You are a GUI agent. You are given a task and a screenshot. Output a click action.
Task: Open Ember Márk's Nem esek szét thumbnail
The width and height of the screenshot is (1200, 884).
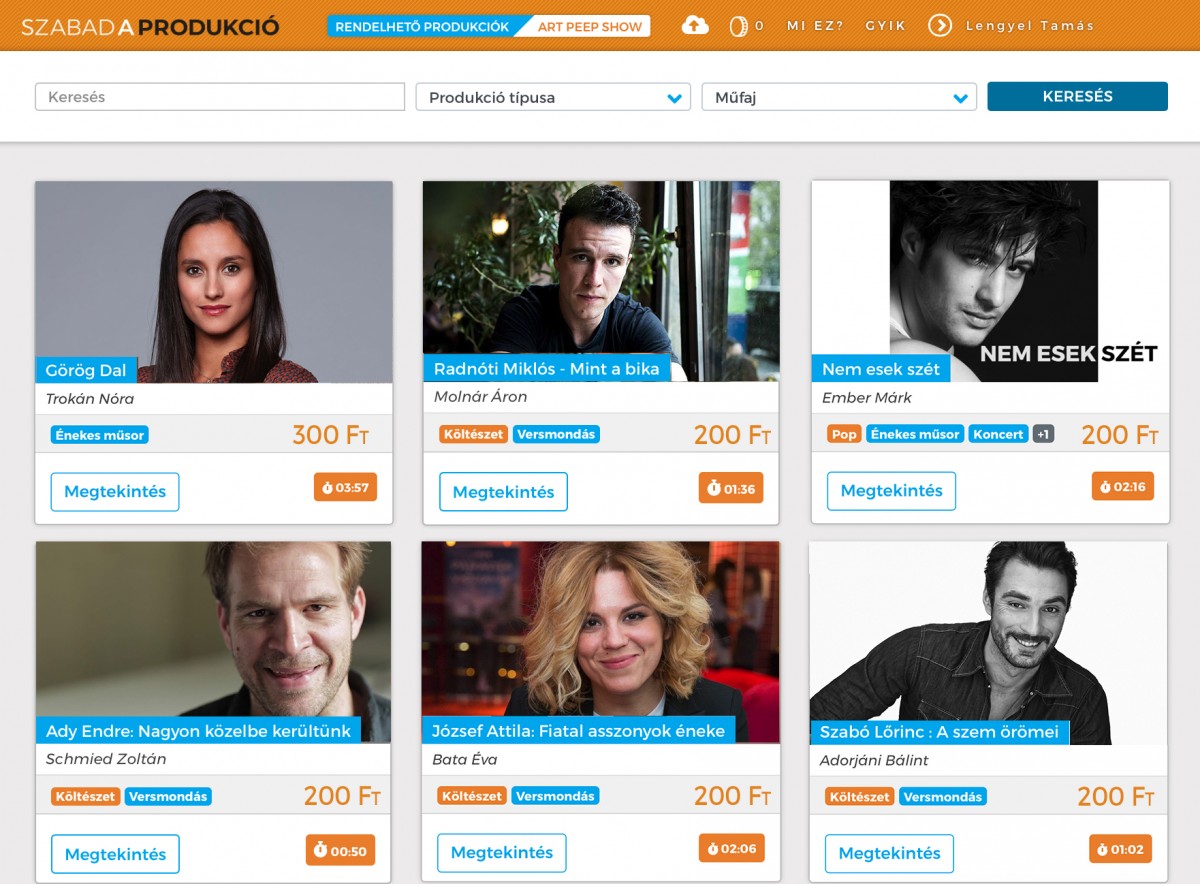pos(990,281)
